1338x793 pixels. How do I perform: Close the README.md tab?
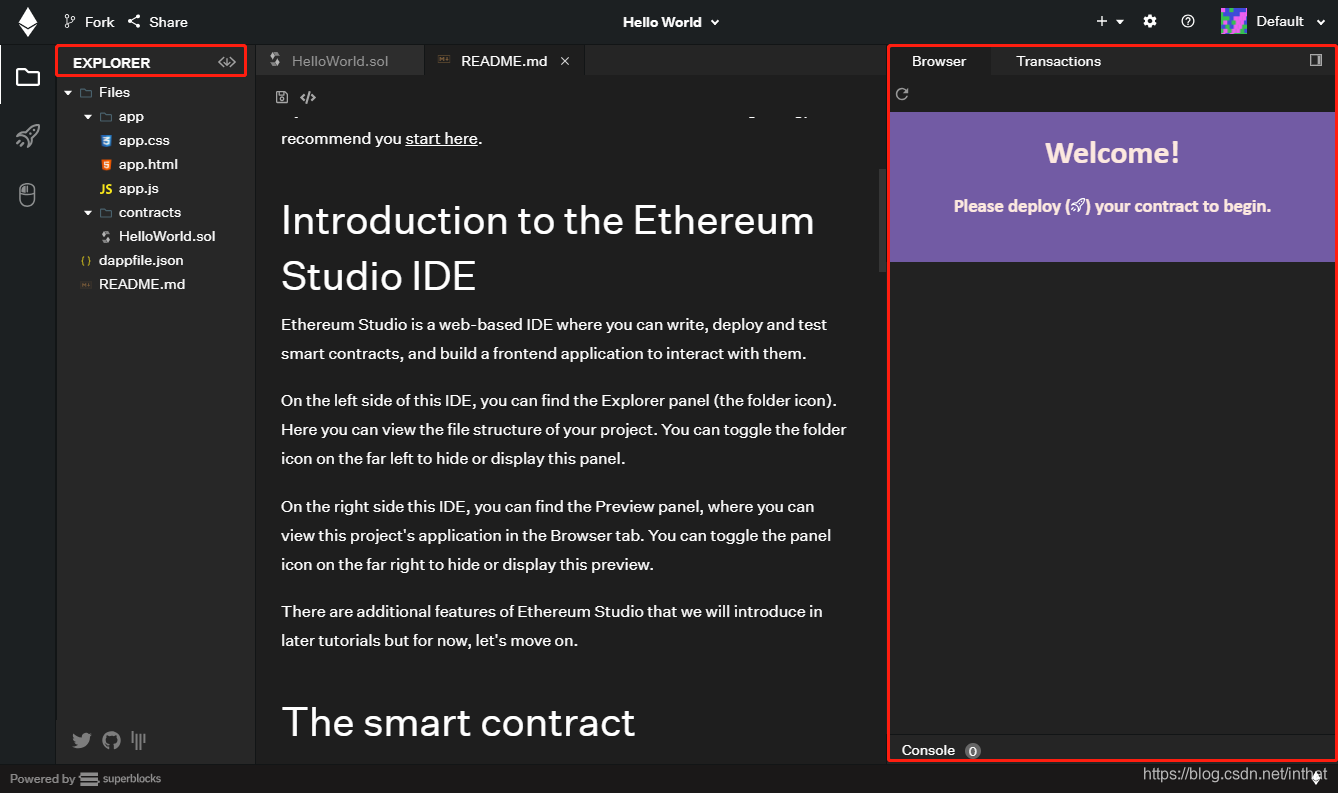click(565, 61)
